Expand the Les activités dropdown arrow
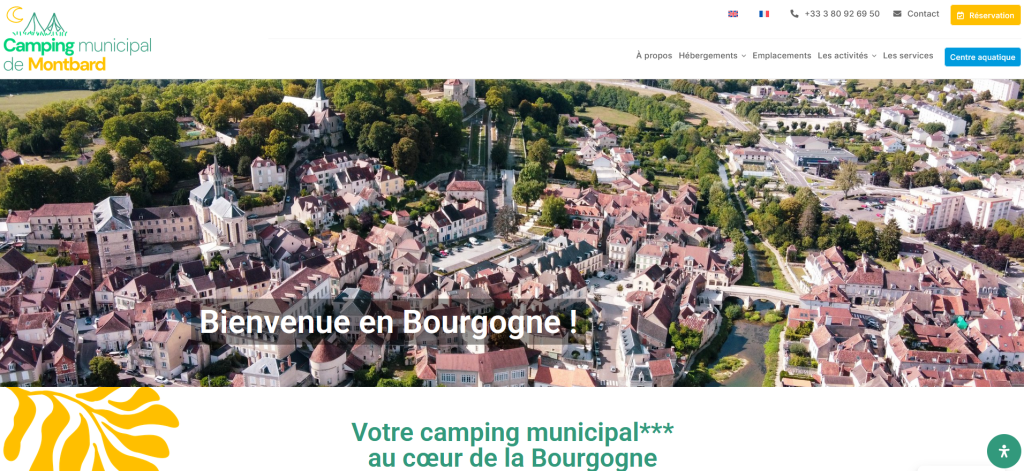Viewport: 1024px width, 471px height. click(874, 56)
